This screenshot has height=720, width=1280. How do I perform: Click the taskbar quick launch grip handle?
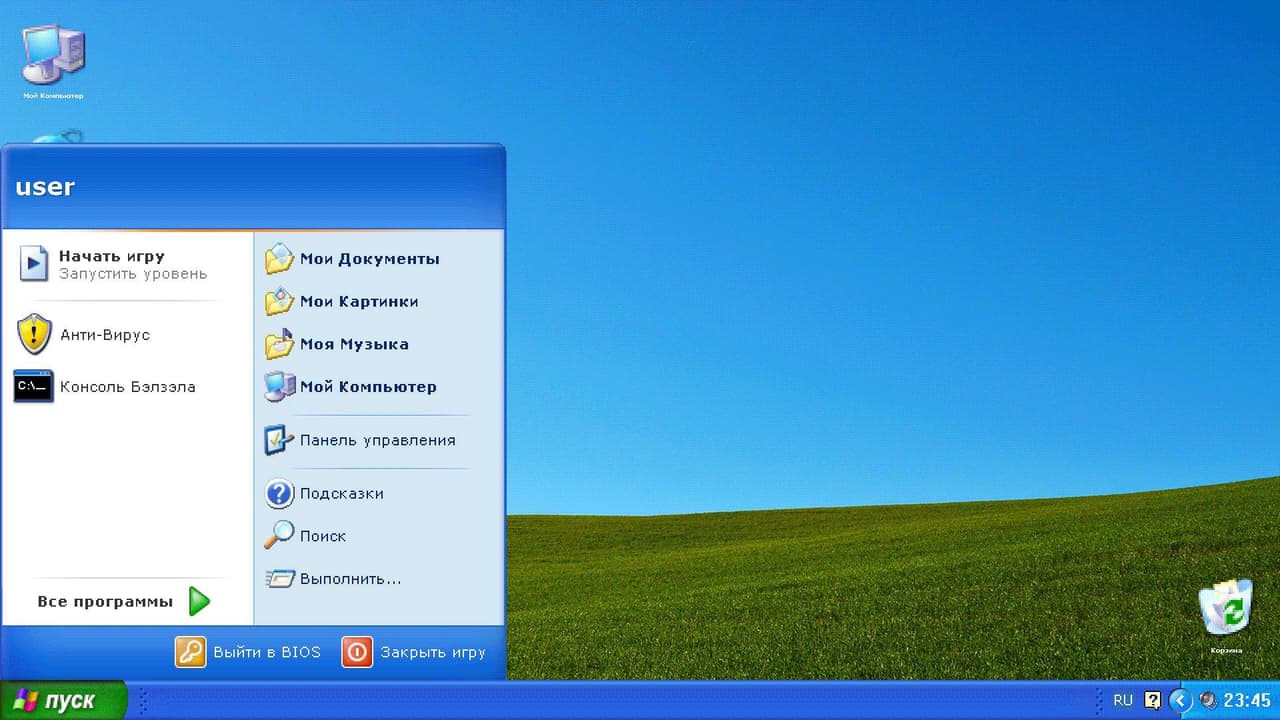141,700
